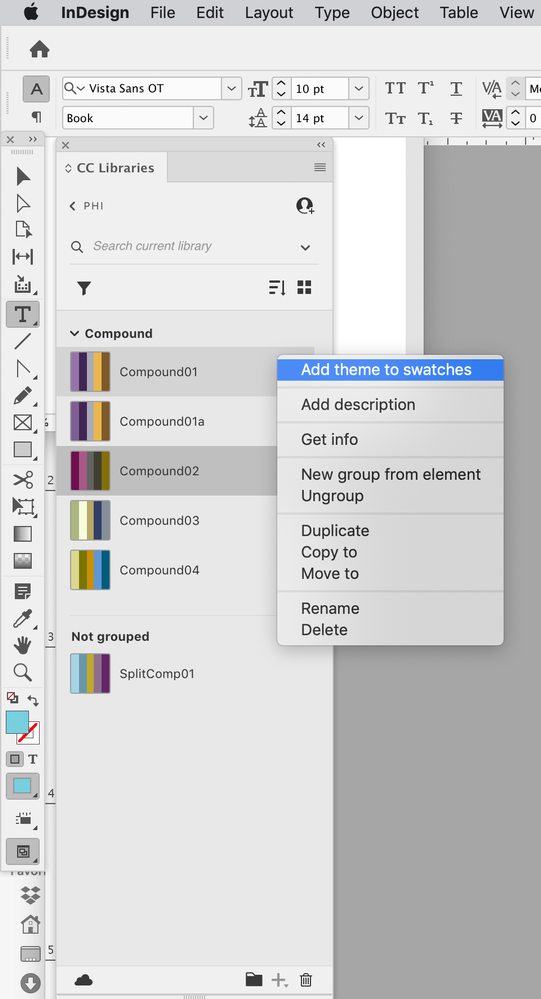
Task: Open the font family dropdown
Action: pyautogui.click(x=231, y=89)
